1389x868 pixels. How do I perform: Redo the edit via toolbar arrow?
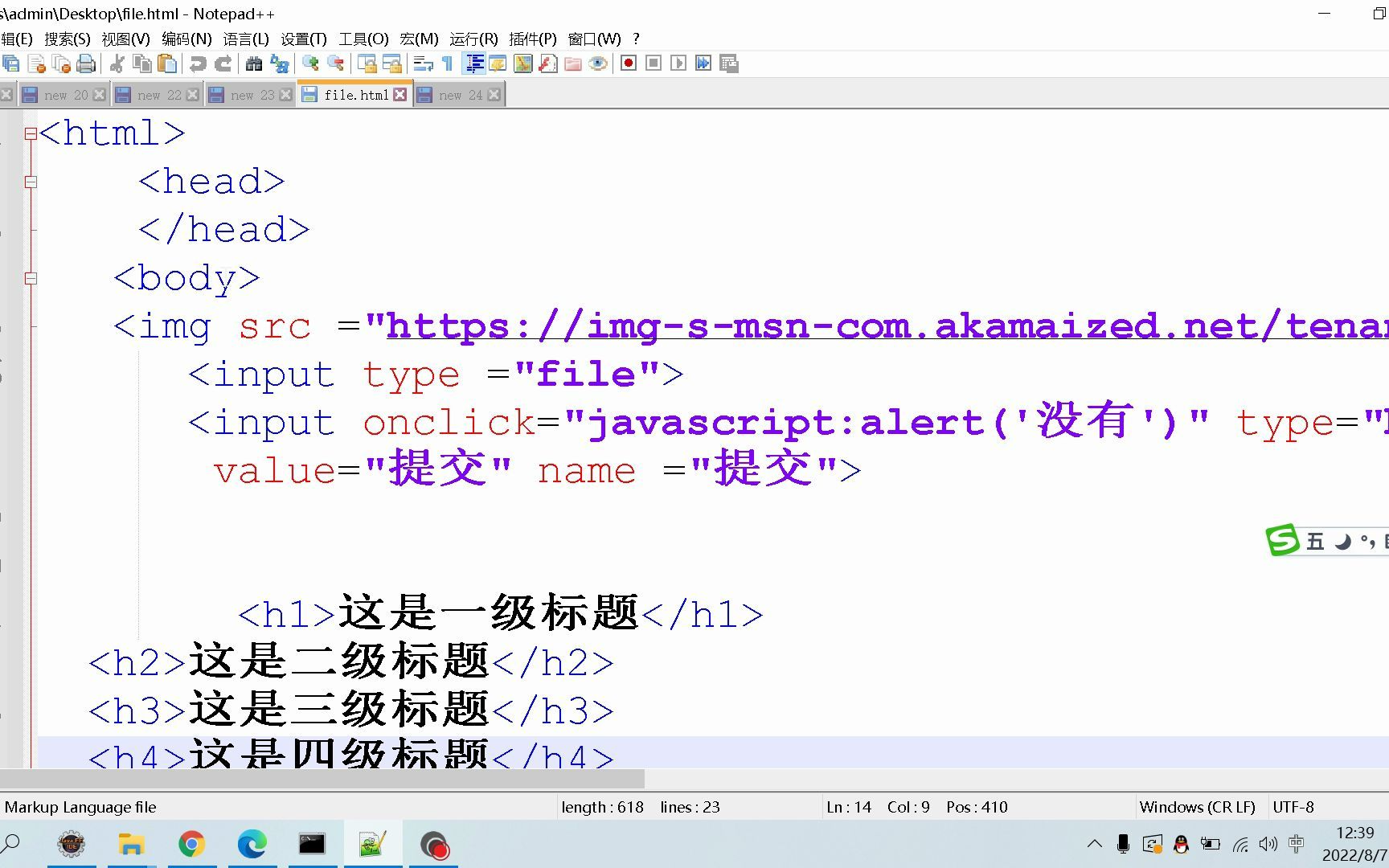click(223, 63)
